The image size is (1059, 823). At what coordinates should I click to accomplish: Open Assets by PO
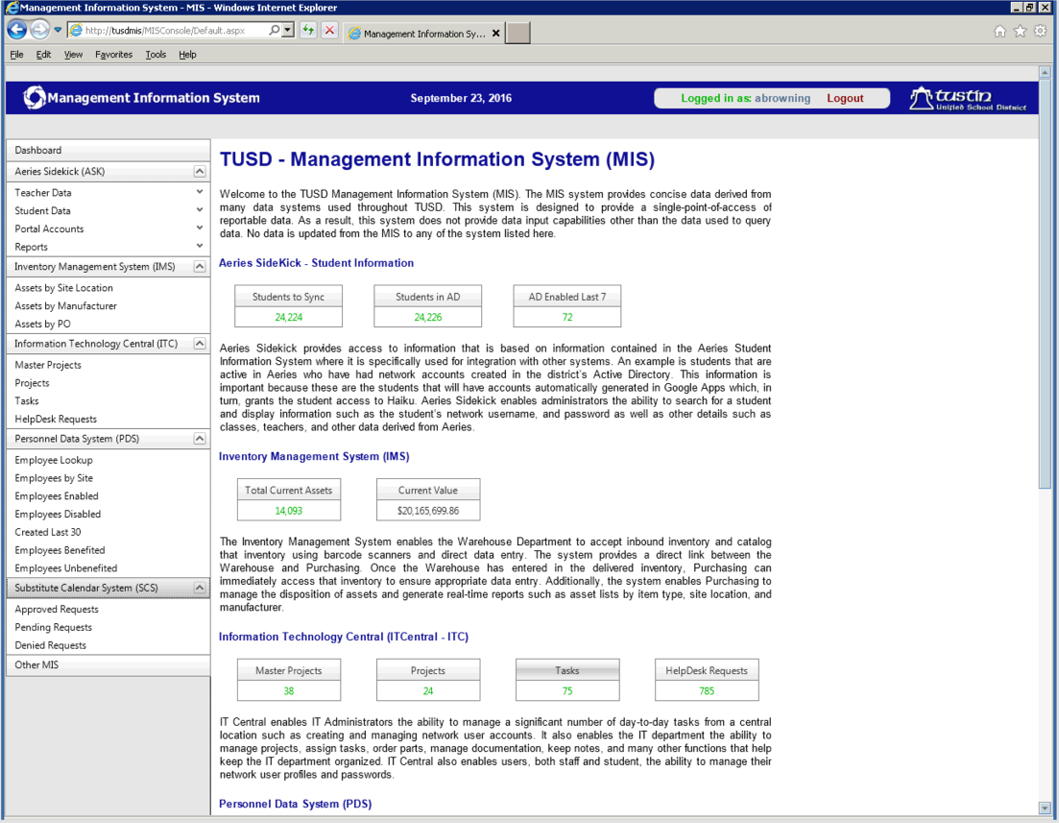point(43,324)
